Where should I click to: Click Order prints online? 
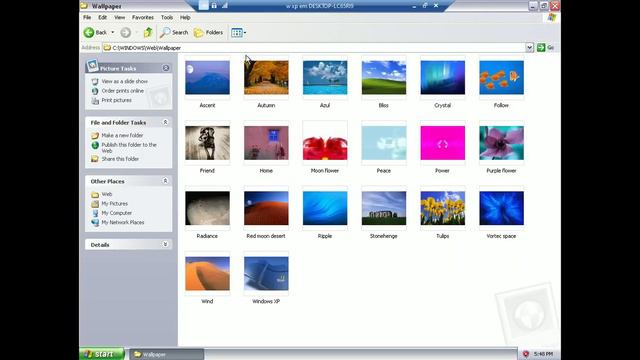click(122, 91)
